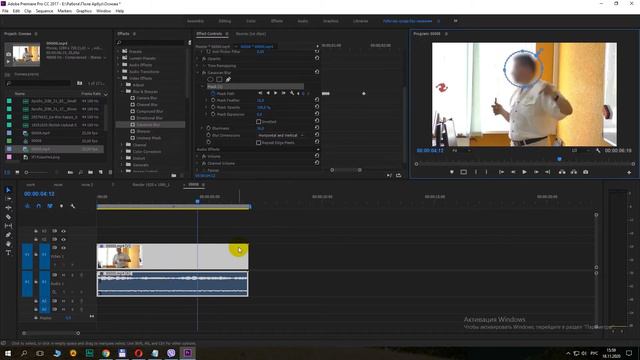Collapse Blur & Sharpen folder
This screenshot has height=360, width=640.
click(122, 91)
